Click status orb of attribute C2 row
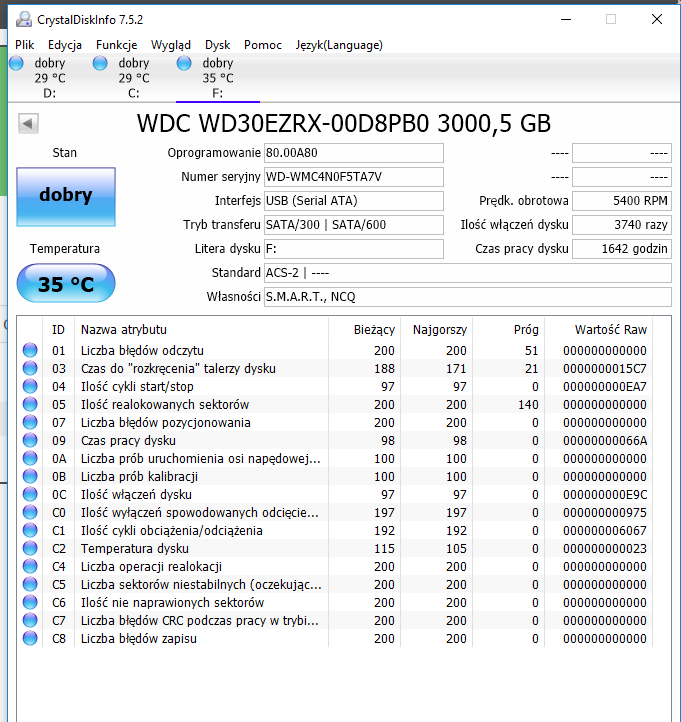 pyautogui.click(x=30, y=548)
